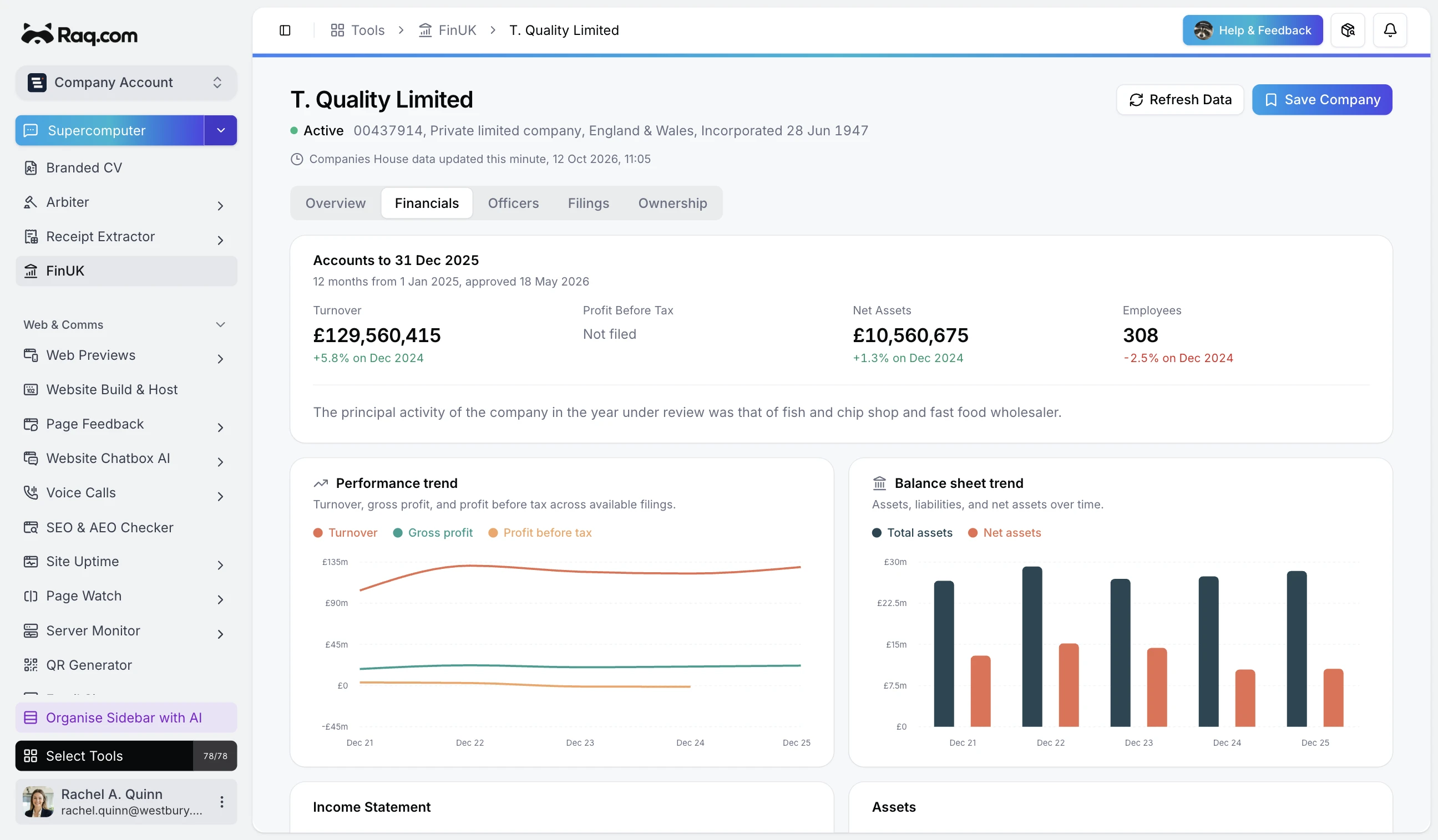Click the Page Watch icon
The image size is (1438, 840).
(x=31, y=596)
